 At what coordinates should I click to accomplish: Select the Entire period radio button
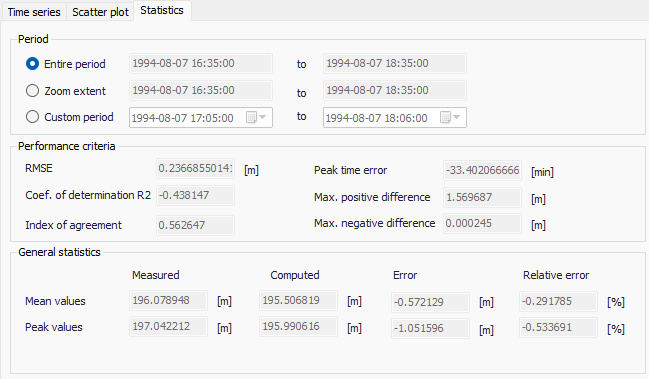(x=32, y=64)
